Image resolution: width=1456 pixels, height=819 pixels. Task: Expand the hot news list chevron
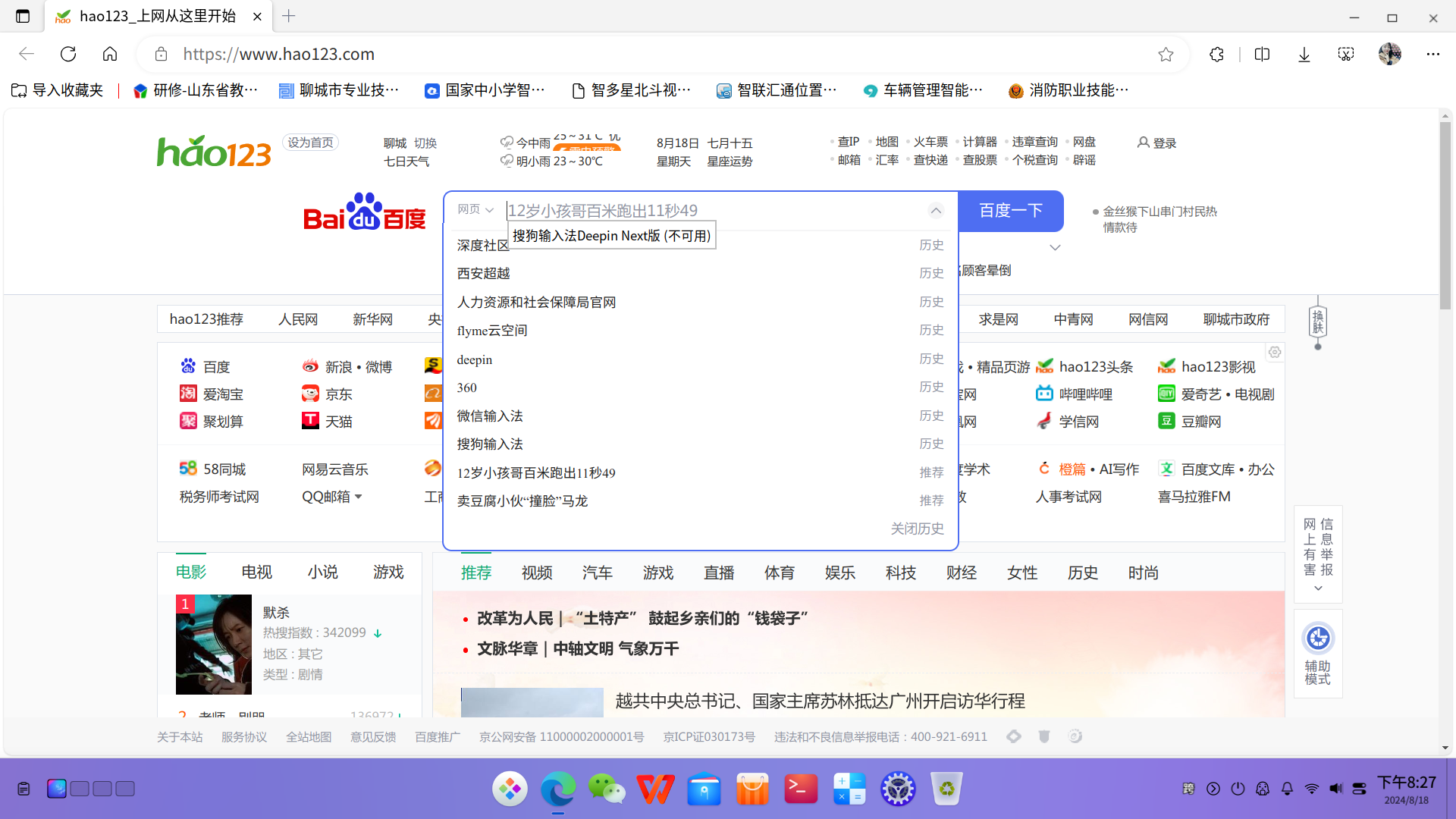click(x=1055, y=247)
